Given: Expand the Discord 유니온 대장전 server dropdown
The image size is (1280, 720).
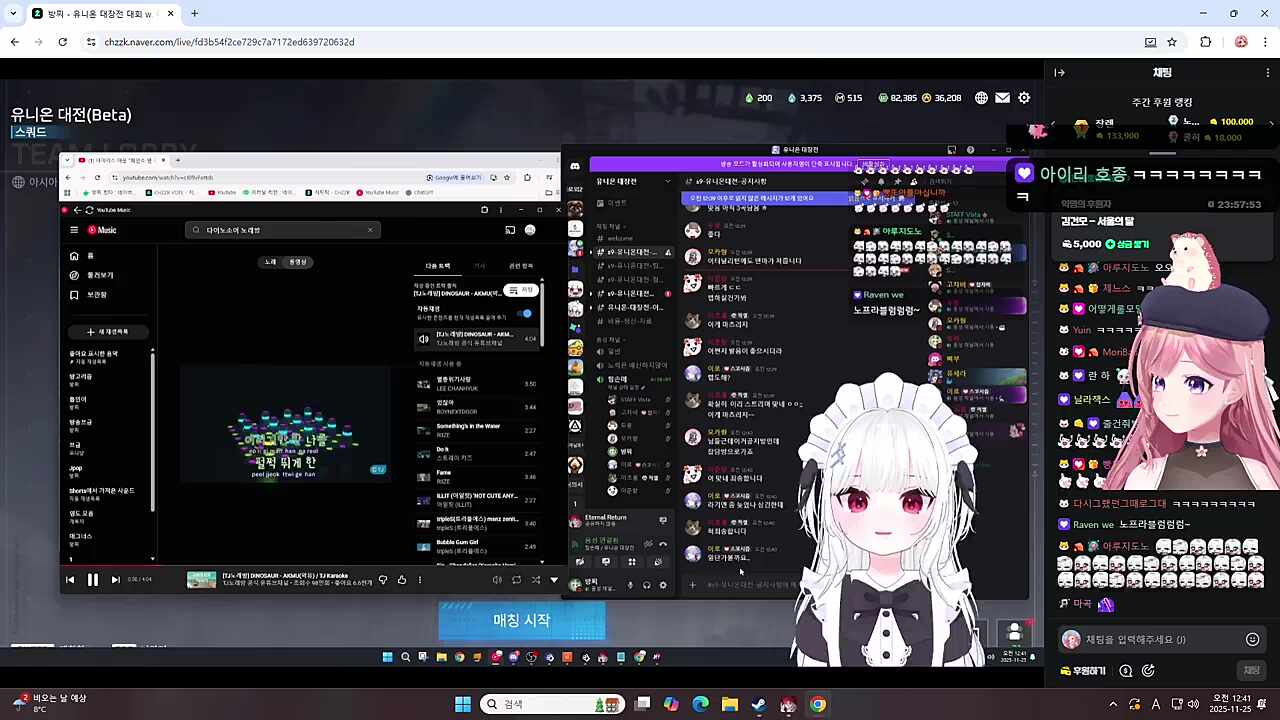Looking at the screenshot, I should coord(667,181).
